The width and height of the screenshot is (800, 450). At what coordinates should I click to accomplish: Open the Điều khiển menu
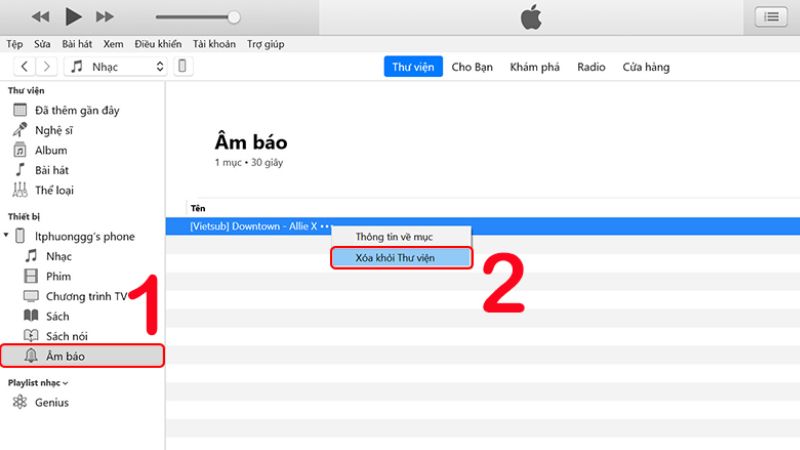pyautogui.click(x=158, y=44)
